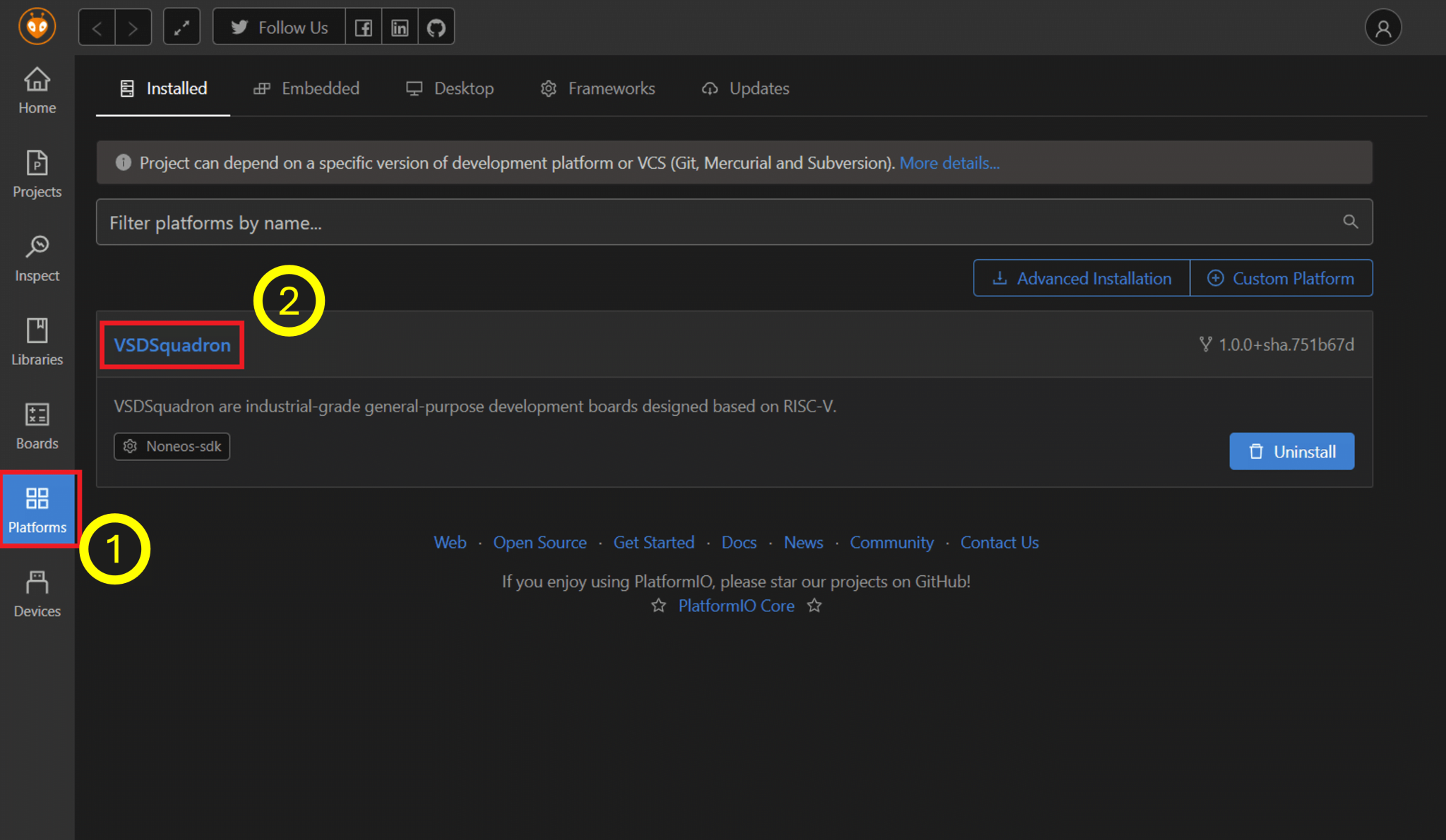Open the Home sidebar icon
The width and height of the screenshot is (1446, 840).
37,90
